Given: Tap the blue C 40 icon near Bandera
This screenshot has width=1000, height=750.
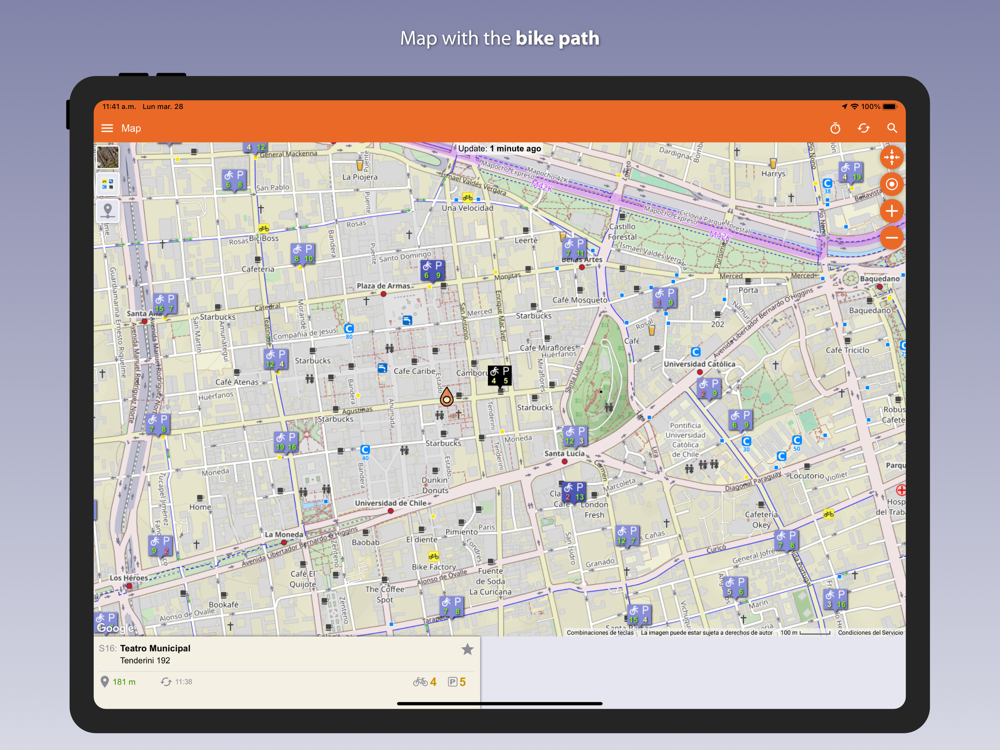Looking at the screenshot, I should pos(365,451).
